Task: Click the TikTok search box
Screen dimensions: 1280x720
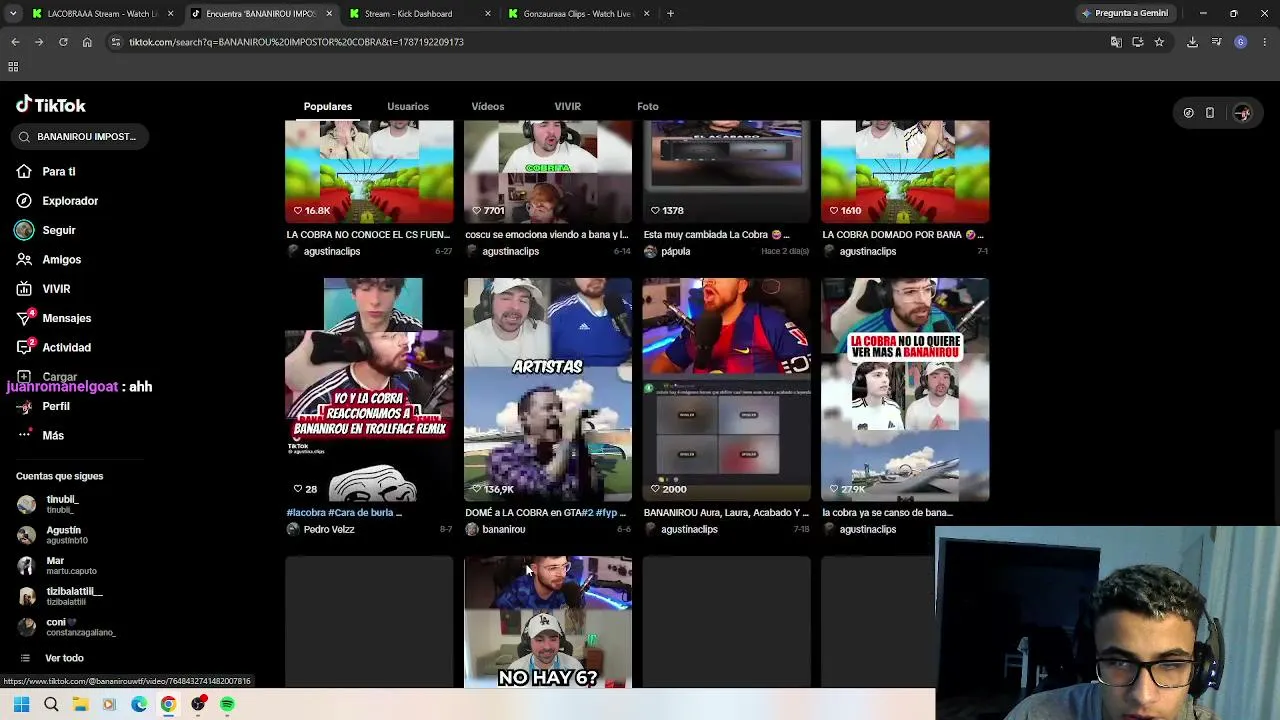Action: (x=80, y=137)
